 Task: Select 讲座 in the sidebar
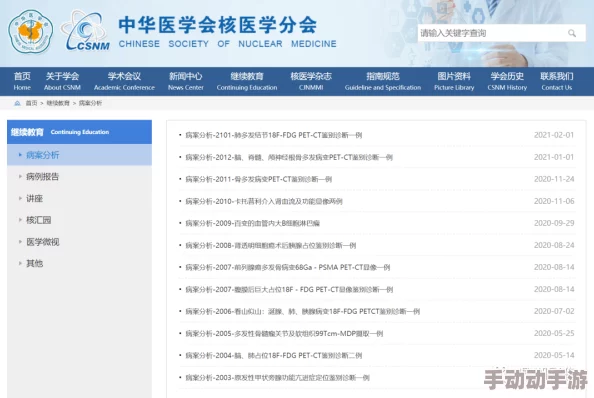[x=80, y=198]
